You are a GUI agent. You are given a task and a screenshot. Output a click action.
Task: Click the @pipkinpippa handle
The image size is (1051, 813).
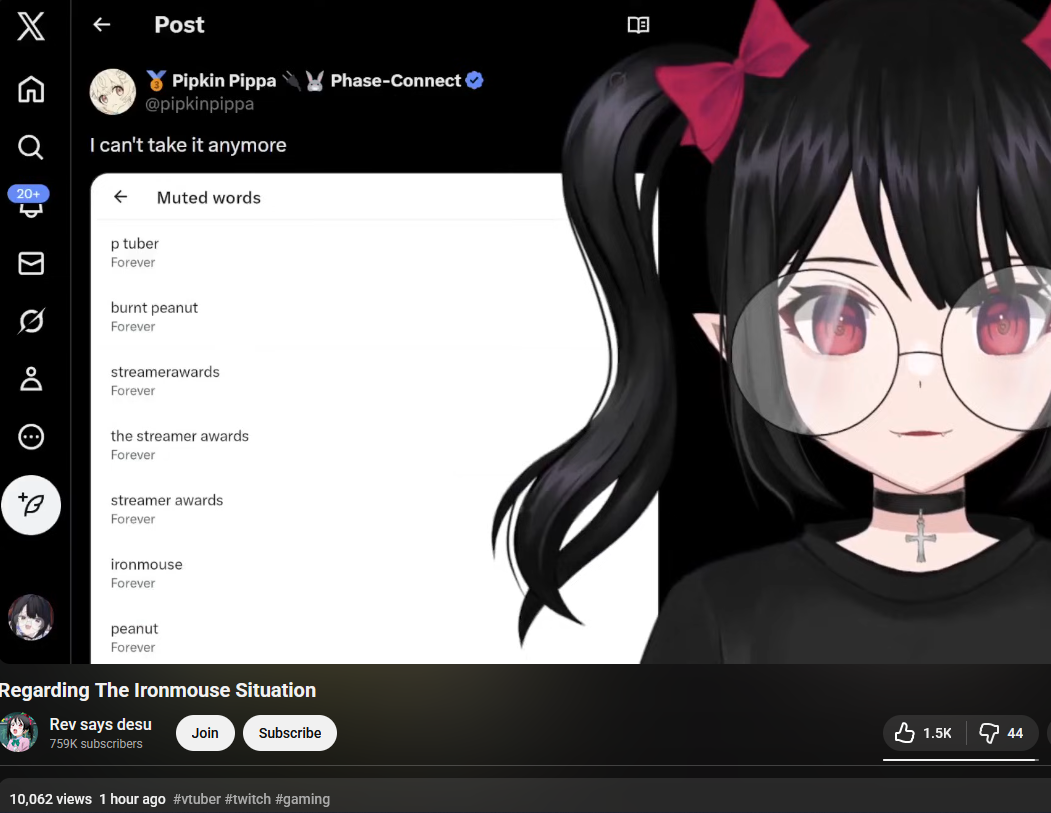click(x=199, y=104)
